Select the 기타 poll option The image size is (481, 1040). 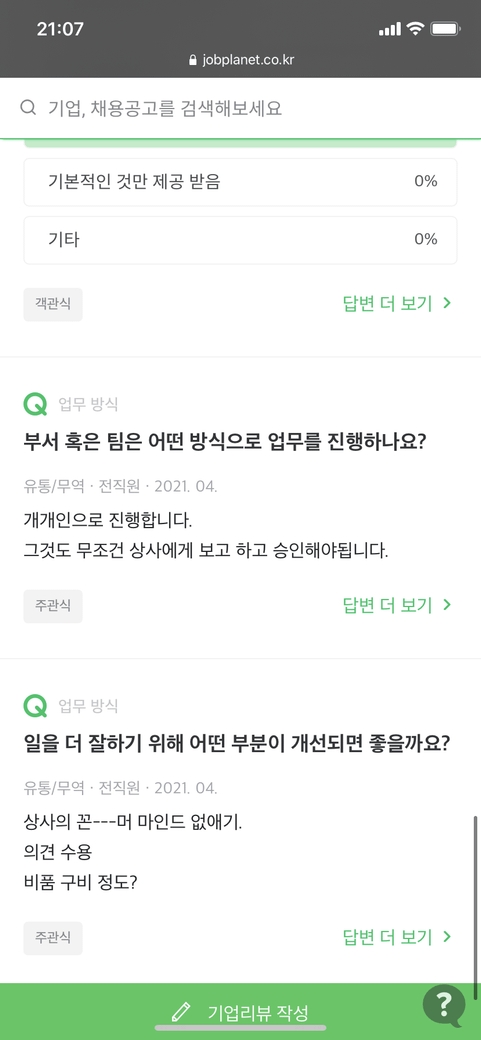click(x=240, y=240)
